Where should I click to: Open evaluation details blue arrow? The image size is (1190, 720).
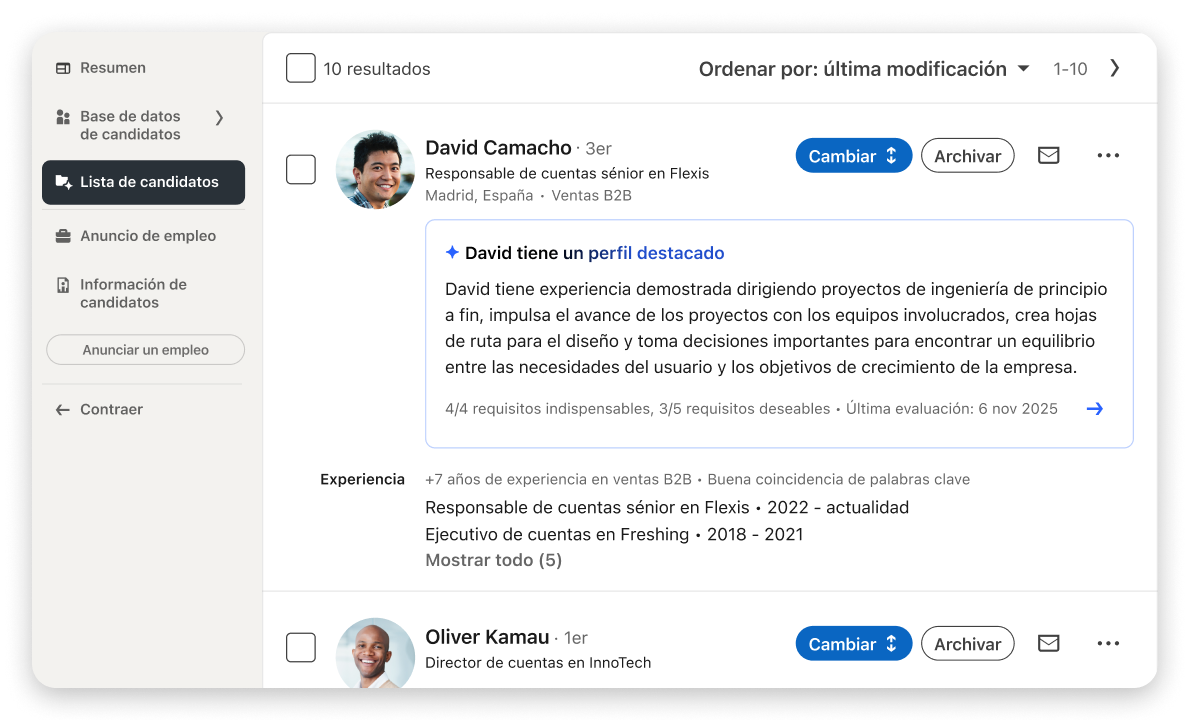point(1094,409)
